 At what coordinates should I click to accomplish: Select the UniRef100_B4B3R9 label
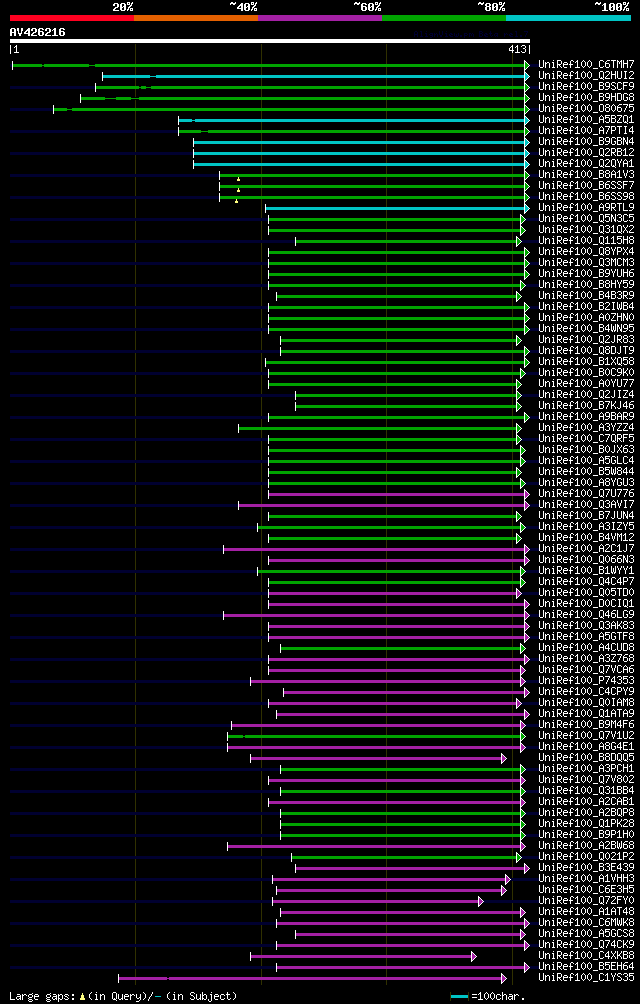tap(586, 296)
